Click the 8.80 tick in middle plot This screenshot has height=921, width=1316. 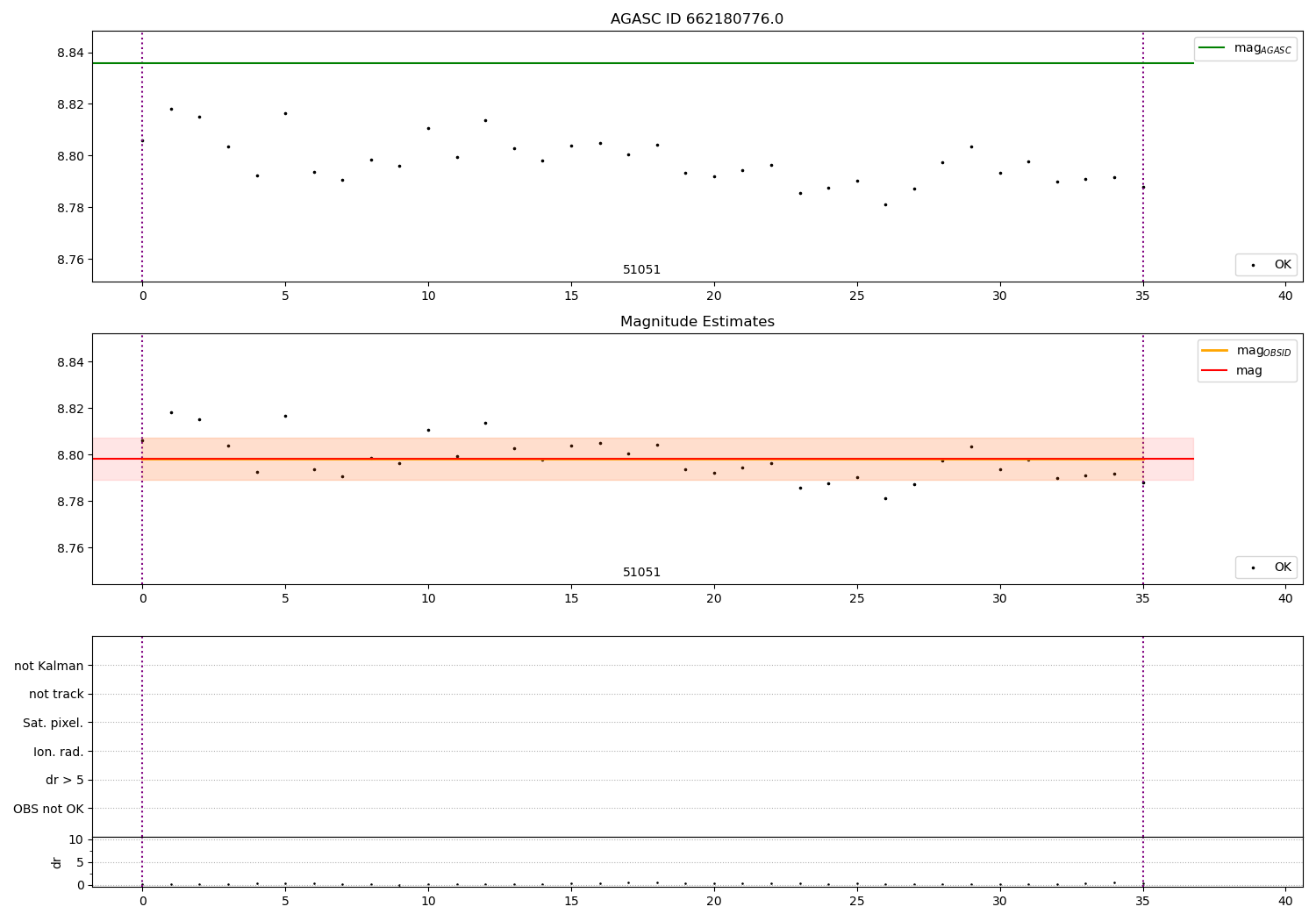coord(69,455)
